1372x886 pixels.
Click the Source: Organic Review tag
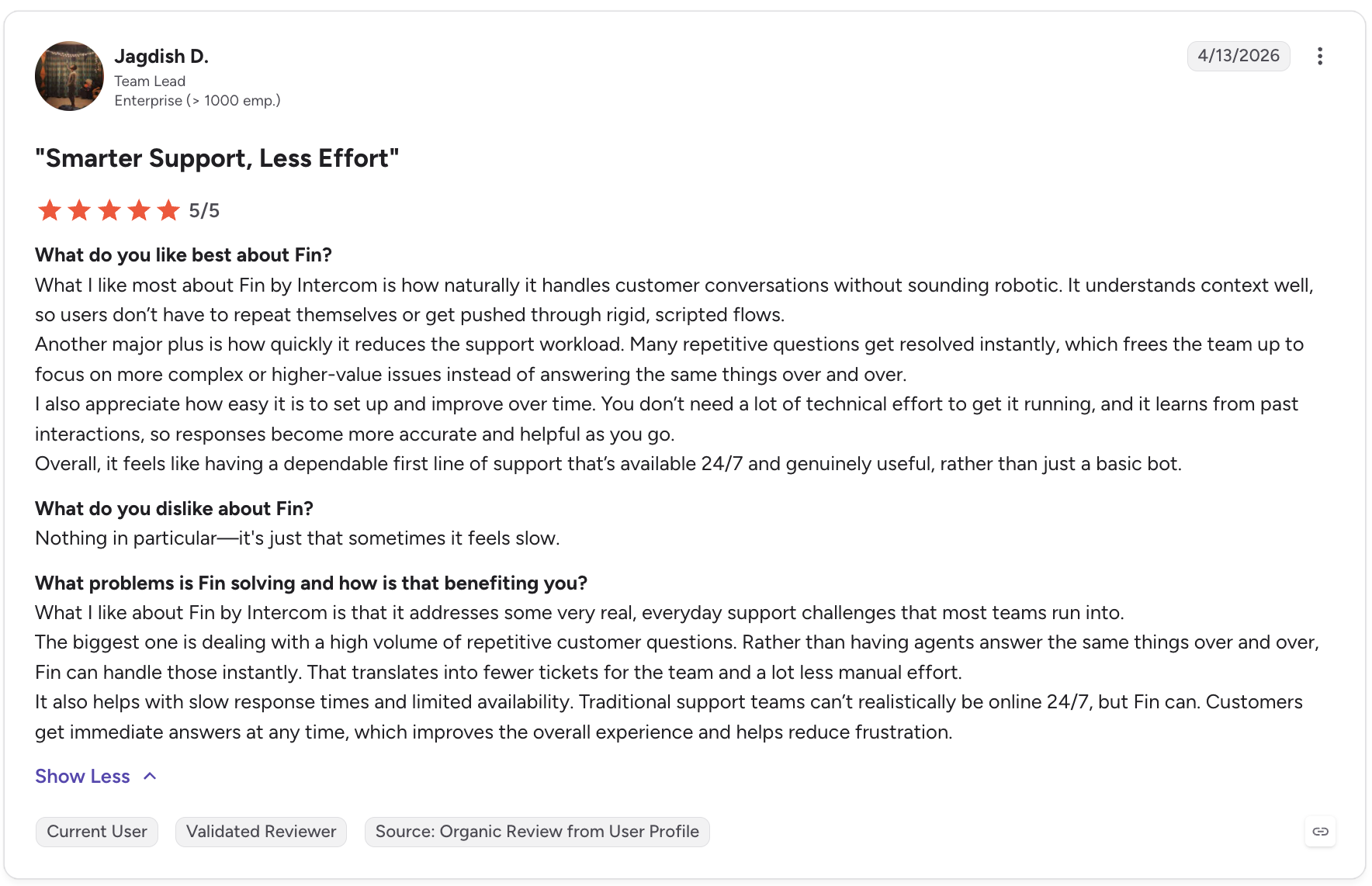(537, 832)
